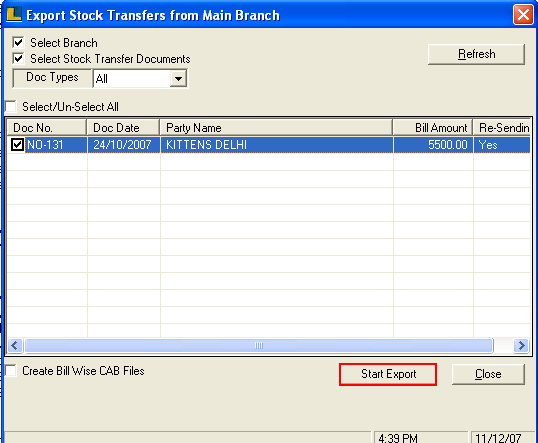This screenshot has height=443, width=538.
Task: Click the Re-Sending column header
Action: 502,128
